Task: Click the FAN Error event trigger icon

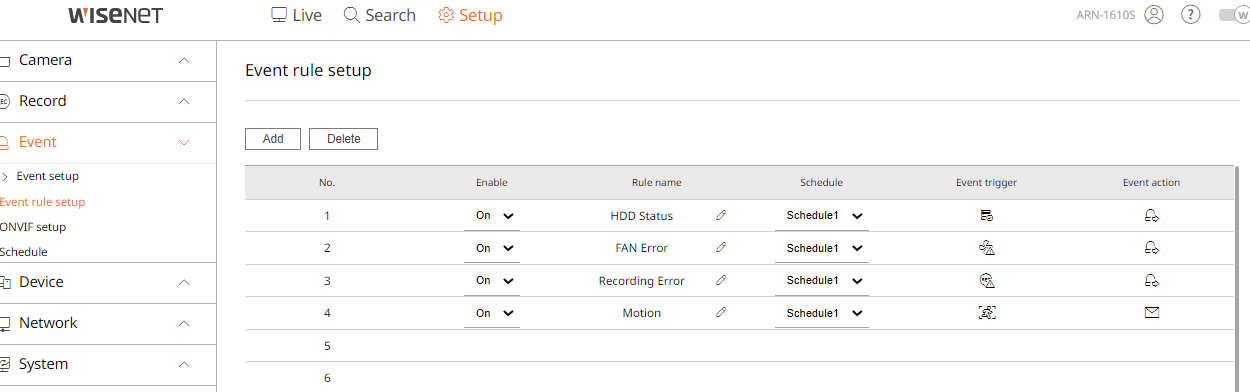Action: point(986,248)
